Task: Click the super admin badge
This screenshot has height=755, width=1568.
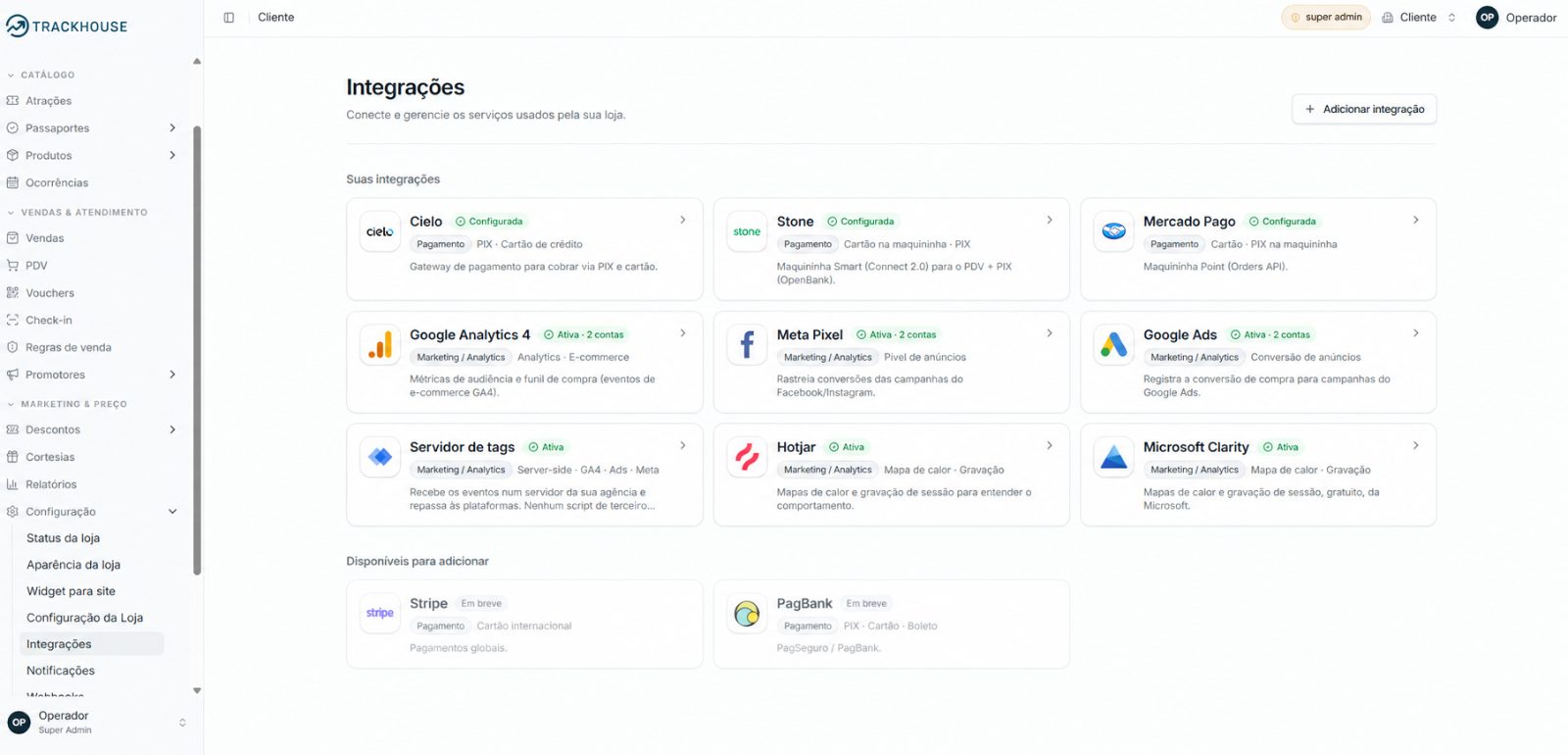Action: 1326,18
